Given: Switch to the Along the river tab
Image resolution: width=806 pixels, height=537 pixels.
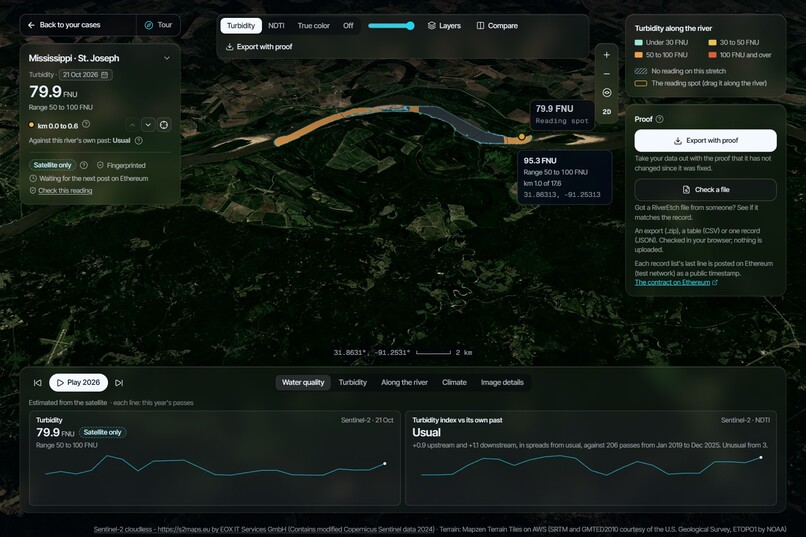Looking at the screenshot, I should pos(405,382).
